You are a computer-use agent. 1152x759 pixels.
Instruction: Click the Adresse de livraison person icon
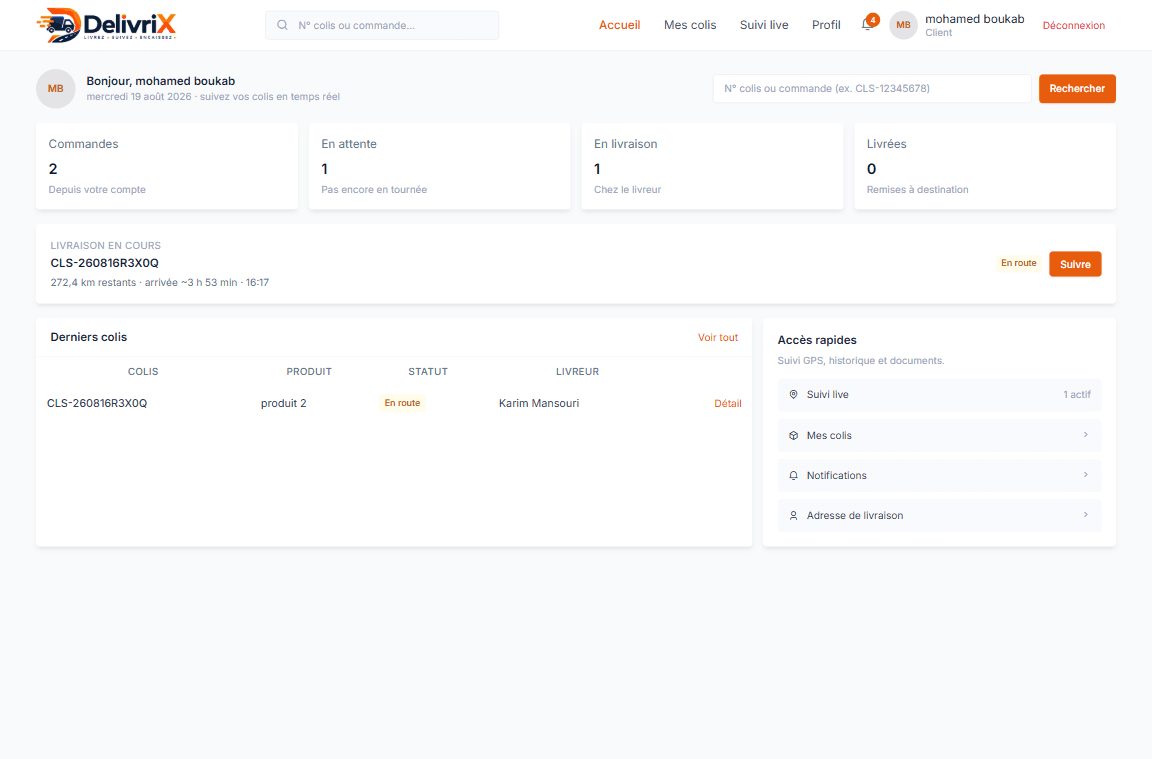coord(793,516)
